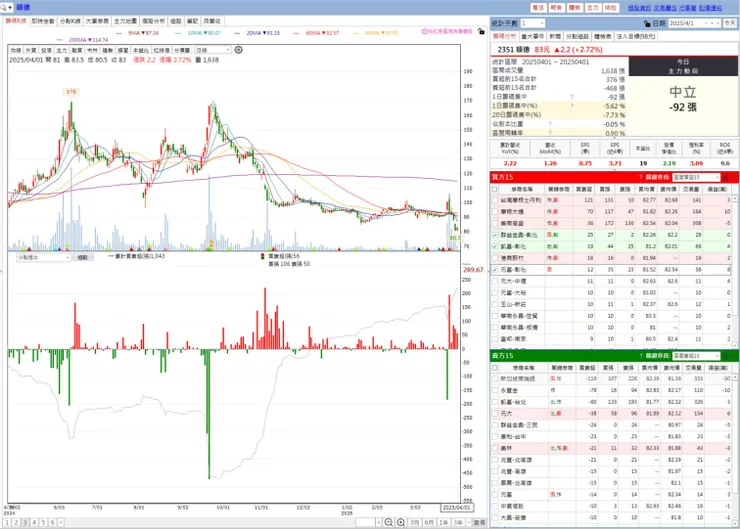Set chart range to 1年
The width and height of the screenshot is (740, 529).
444,522
